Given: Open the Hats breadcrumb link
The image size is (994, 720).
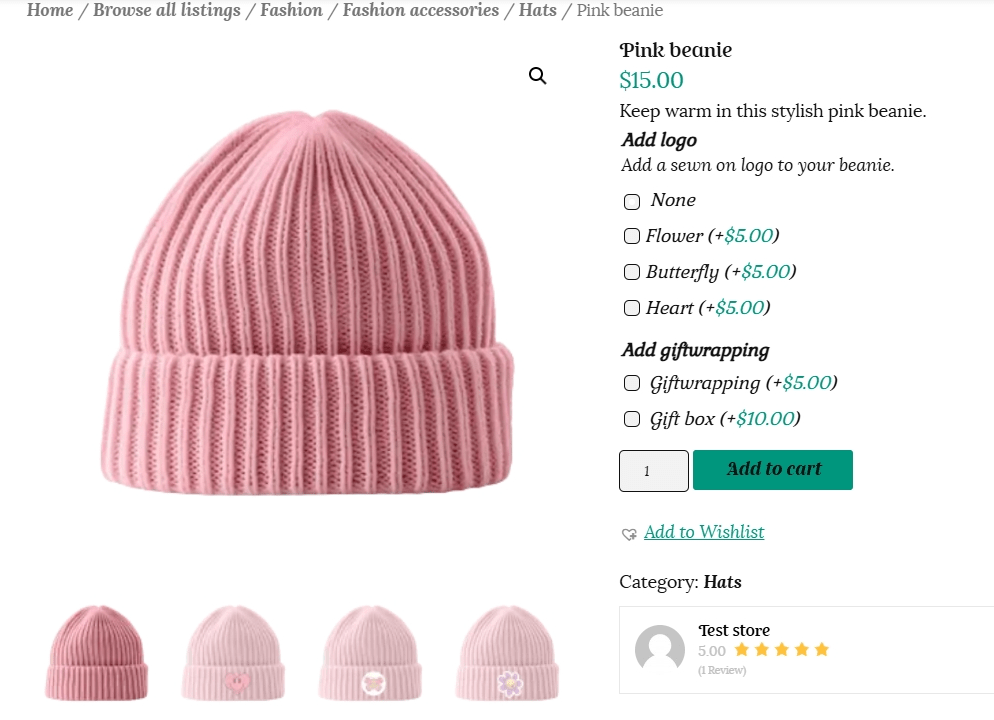Looking at the screenshot, I should coord(538,11).
